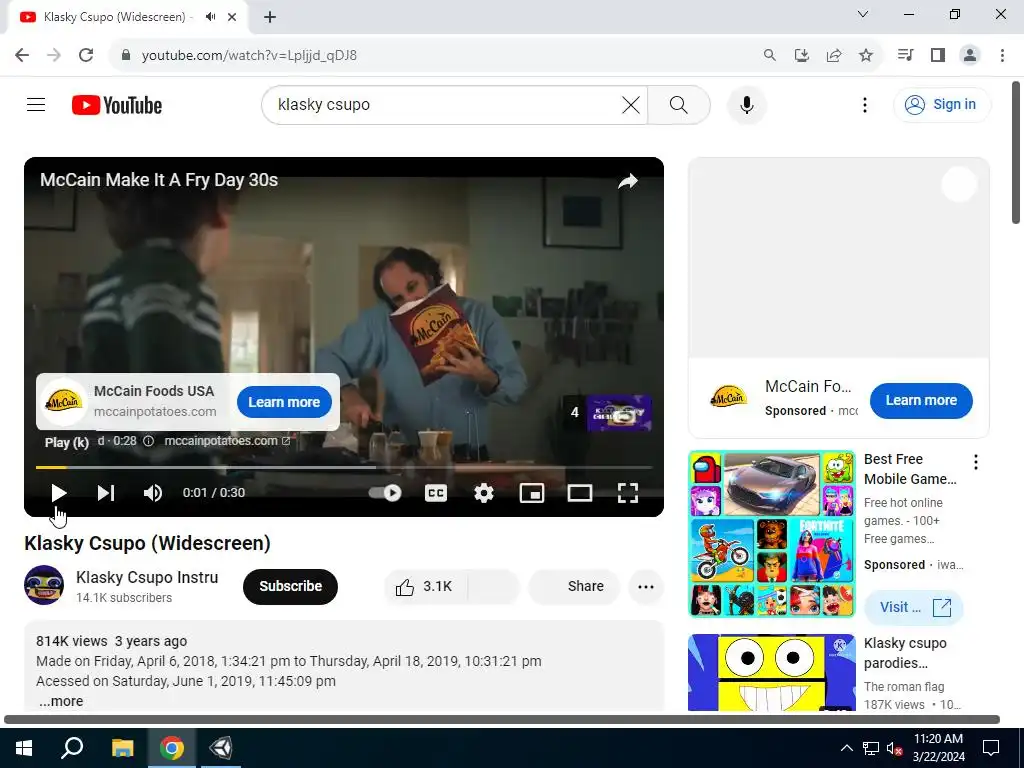Click install app icon in address bar
Viewport: 1024px width, 768px height.
tap(802, 56)
